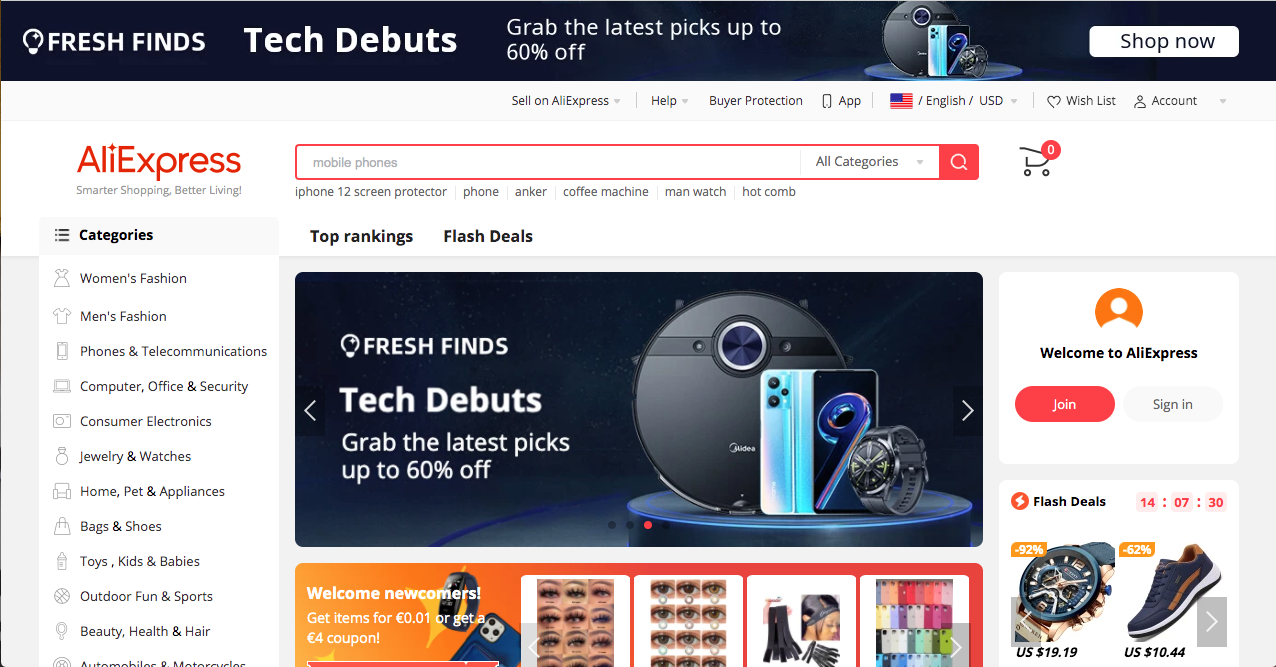
Task: Click the Jewelry & Watches ring icon
Action: (x=62, y=456)
